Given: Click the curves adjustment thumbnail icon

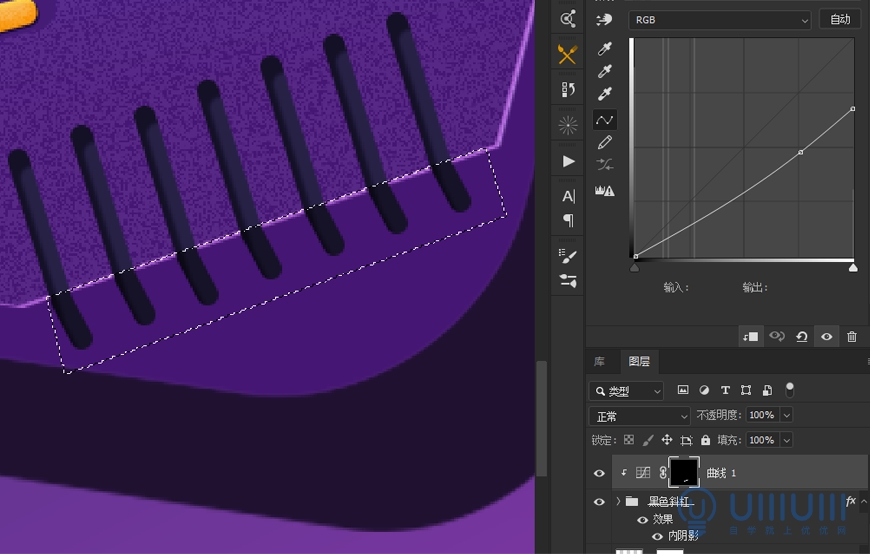Looking at the screenshot, I should [643, 473].
